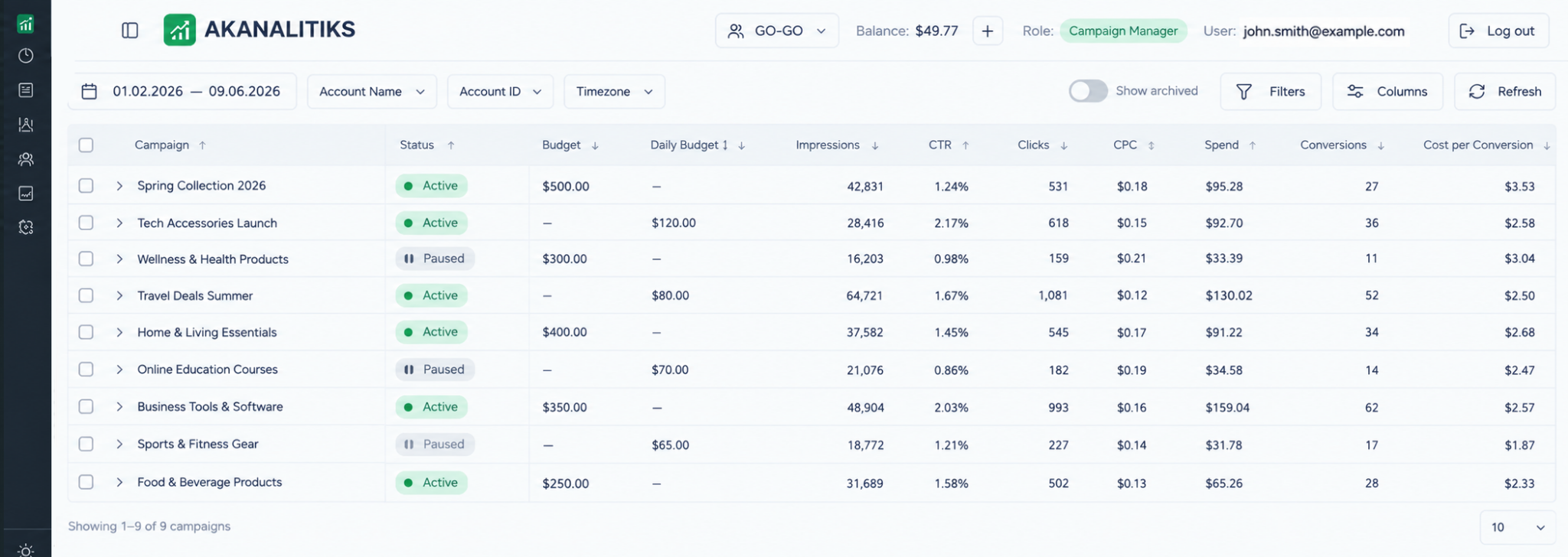
Task: Expand the Wellness & Health Products row
Action: tap(119, 259)
